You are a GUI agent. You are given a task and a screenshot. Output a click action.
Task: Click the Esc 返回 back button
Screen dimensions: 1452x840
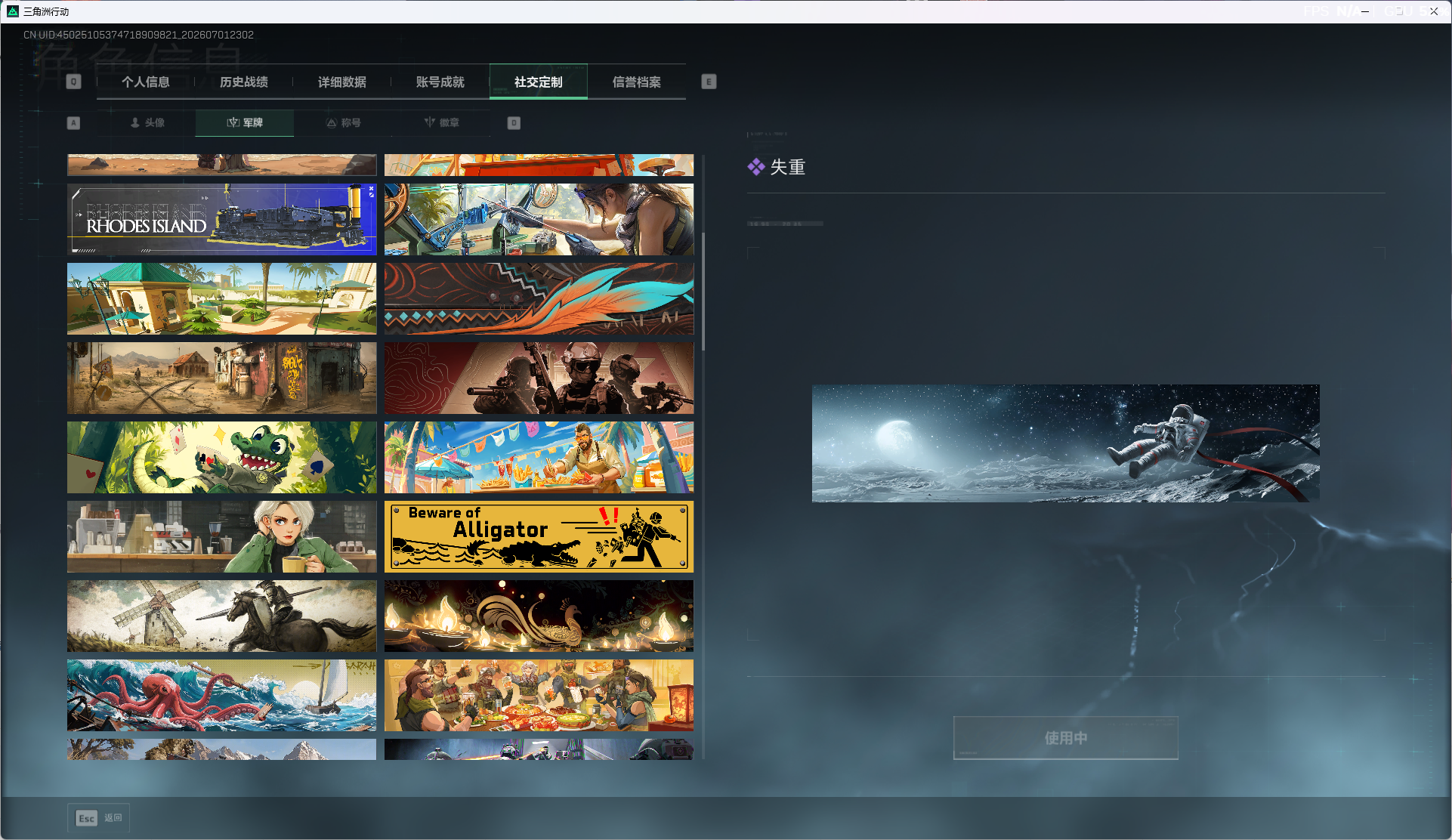tap(99, 817)
